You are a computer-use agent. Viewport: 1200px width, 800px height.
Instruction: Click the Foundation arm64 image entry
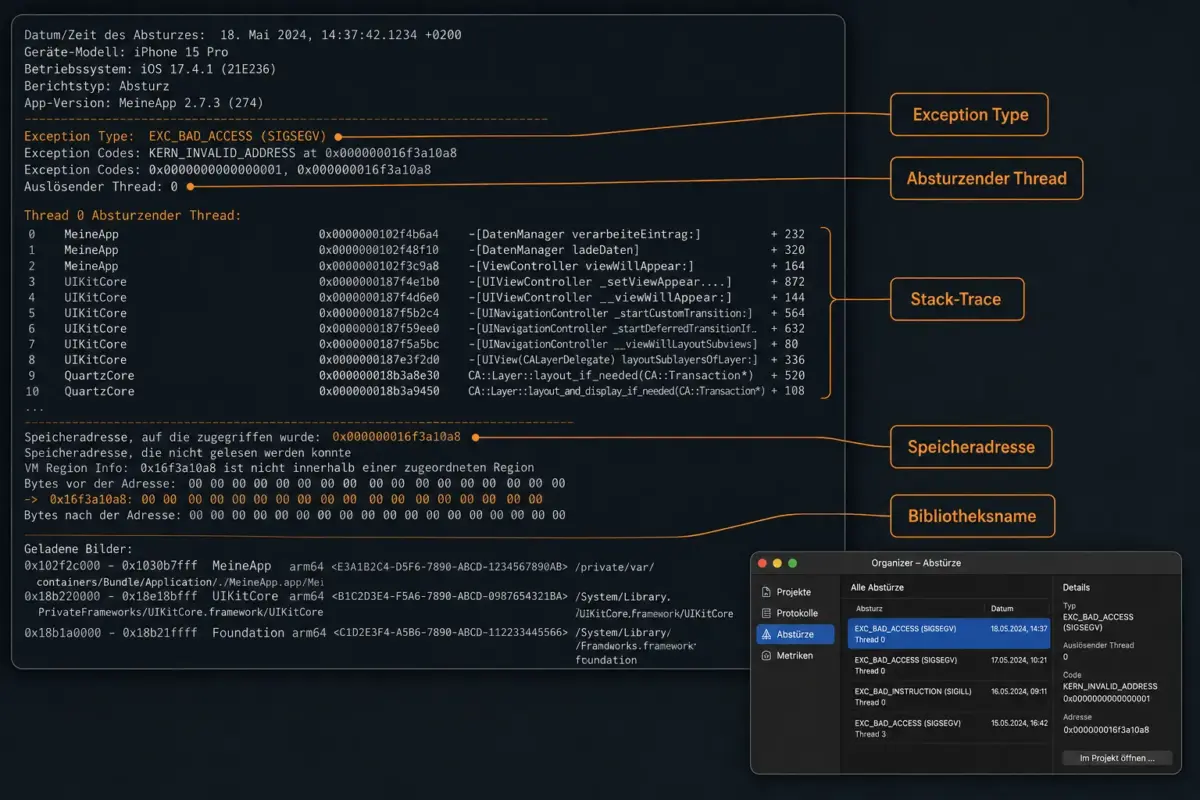360,646
